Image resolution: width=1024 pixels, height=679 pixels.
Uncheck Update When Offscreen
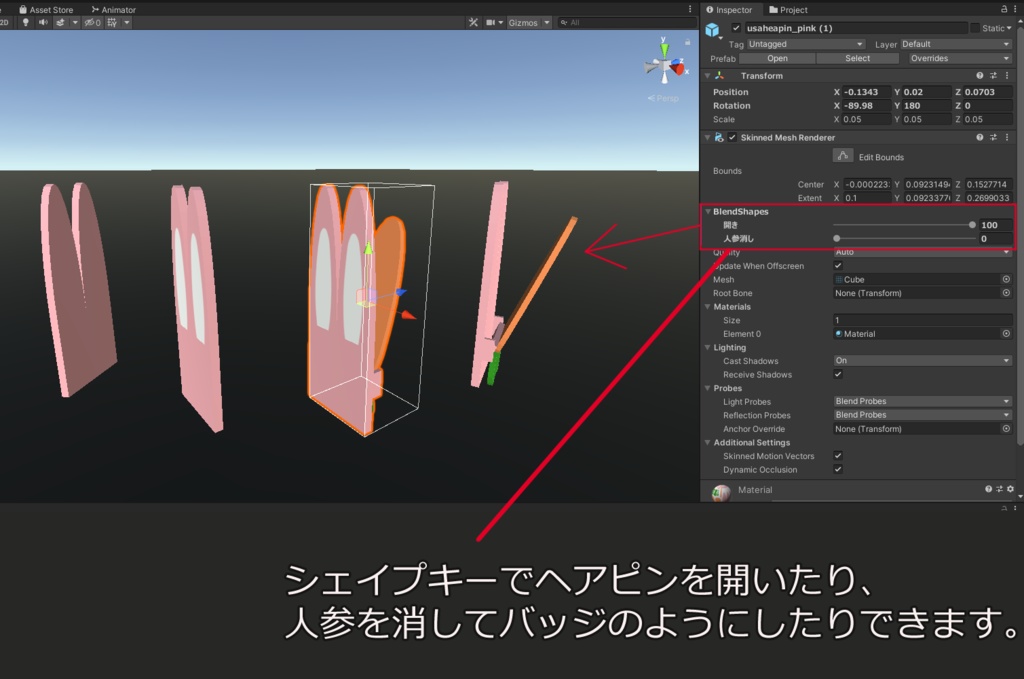click(838, 266)
